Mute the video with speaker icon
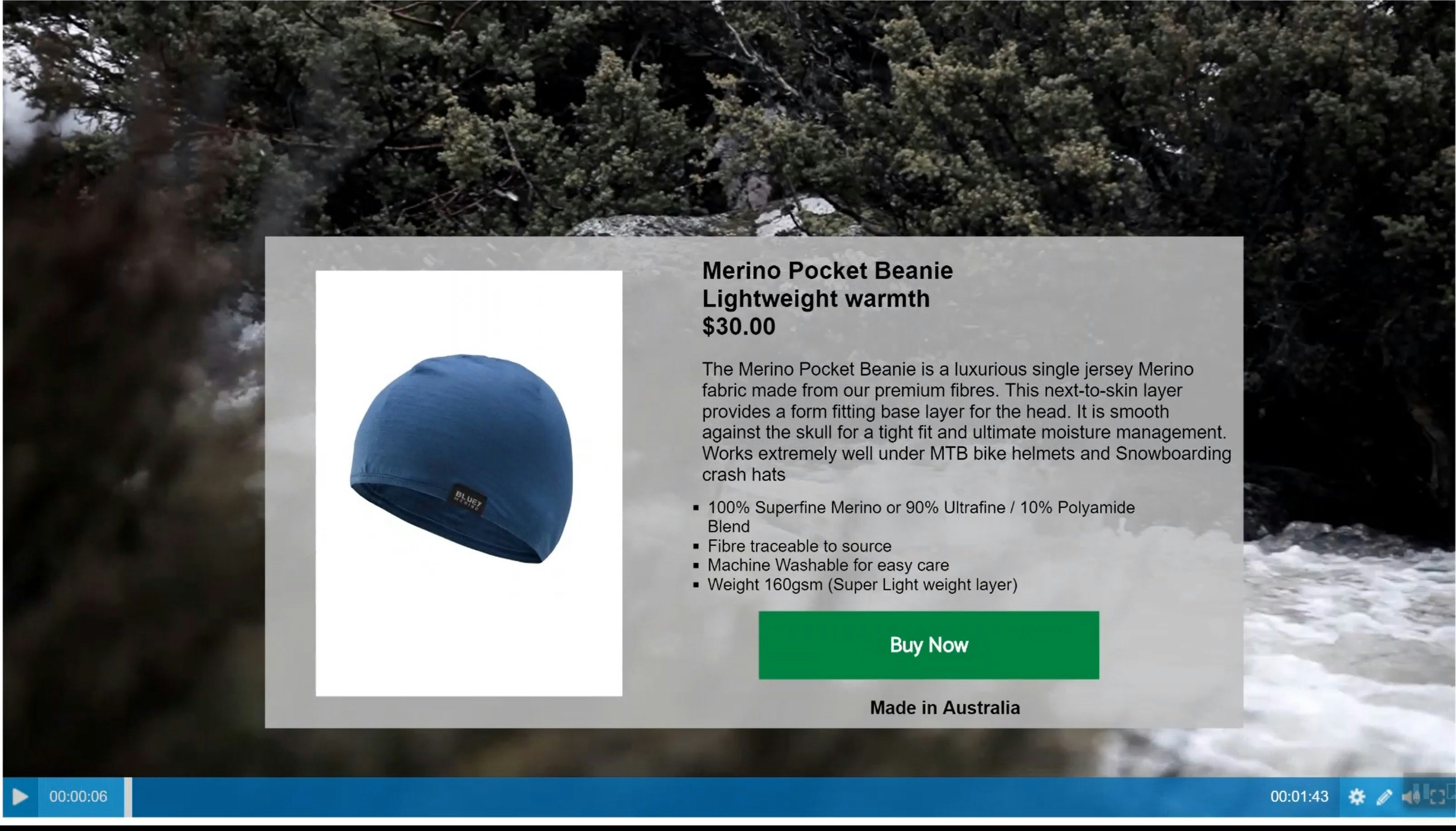 (1411, 797)
